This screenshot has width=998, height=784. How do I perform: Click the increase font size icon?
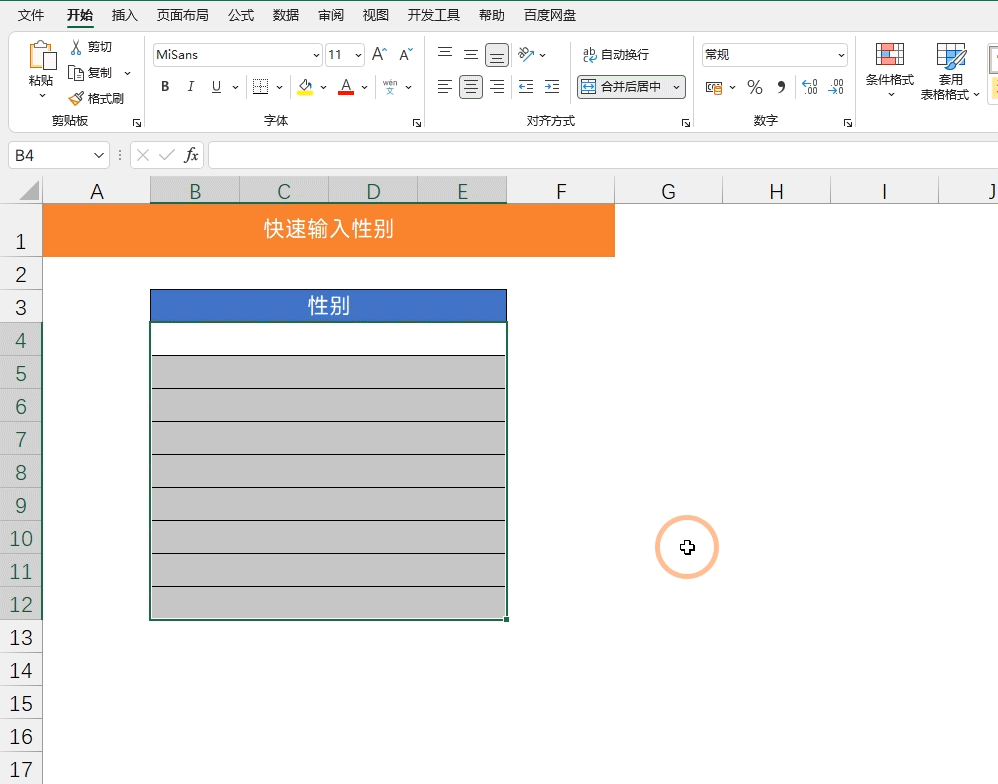pyautogui.click(x=379, y=55)
